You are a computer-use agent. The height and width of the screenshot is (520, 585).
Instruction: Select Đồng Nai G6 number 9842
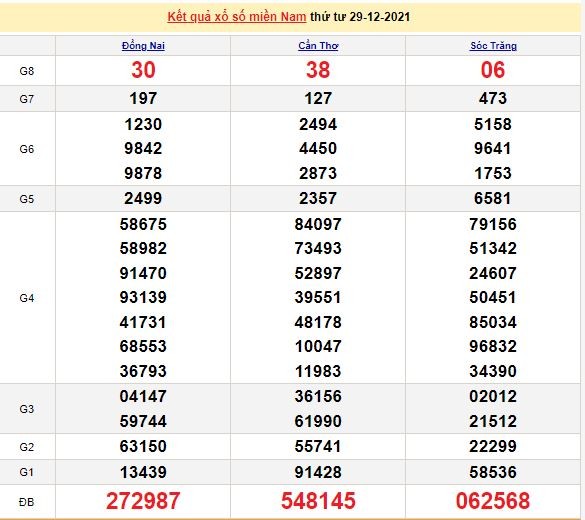coord(143,148)
